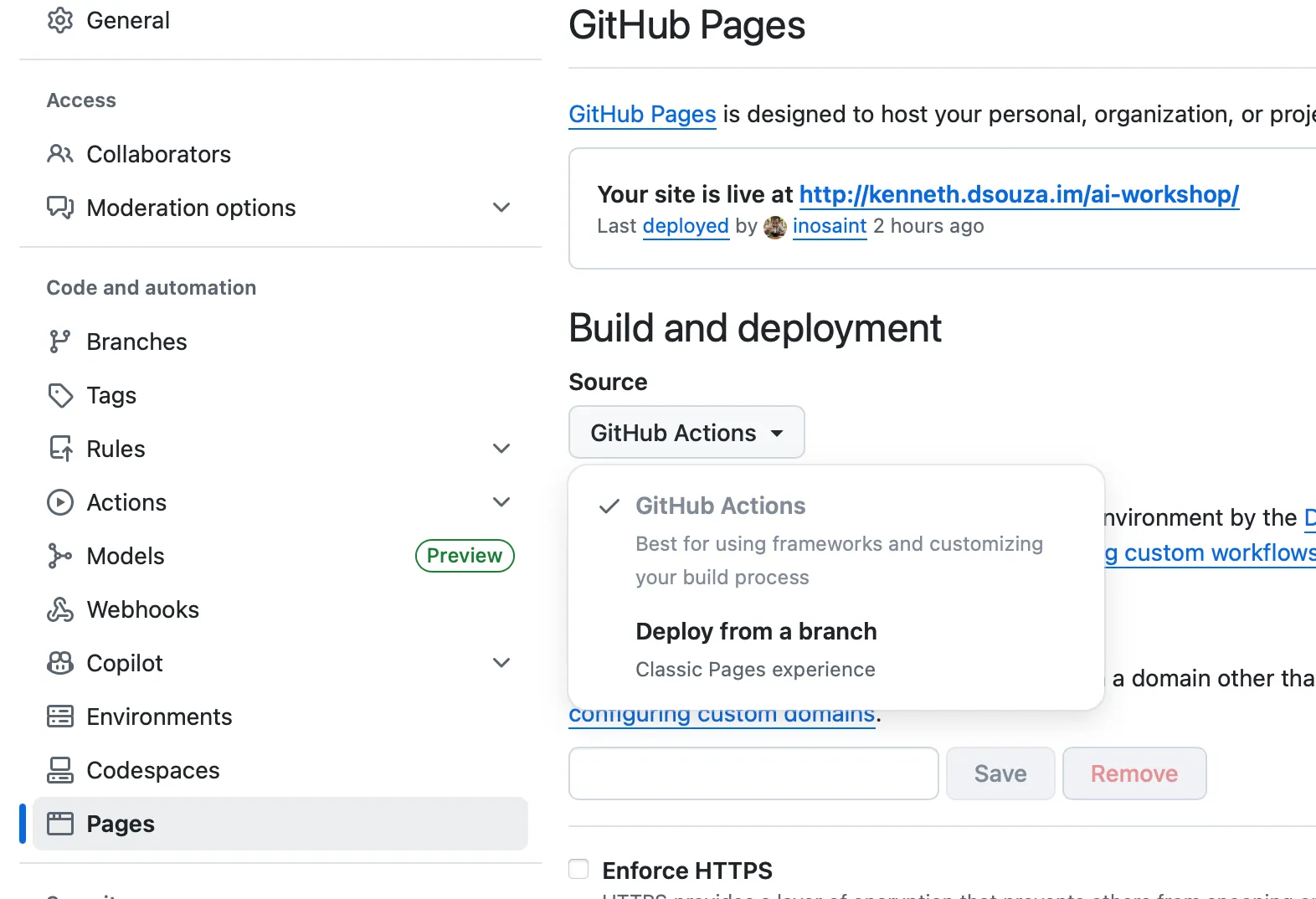Image resolution: width=1316 pixels, height=899 pixels.
Task: Click the custom domain input field
Action: [x=753, y=773]
